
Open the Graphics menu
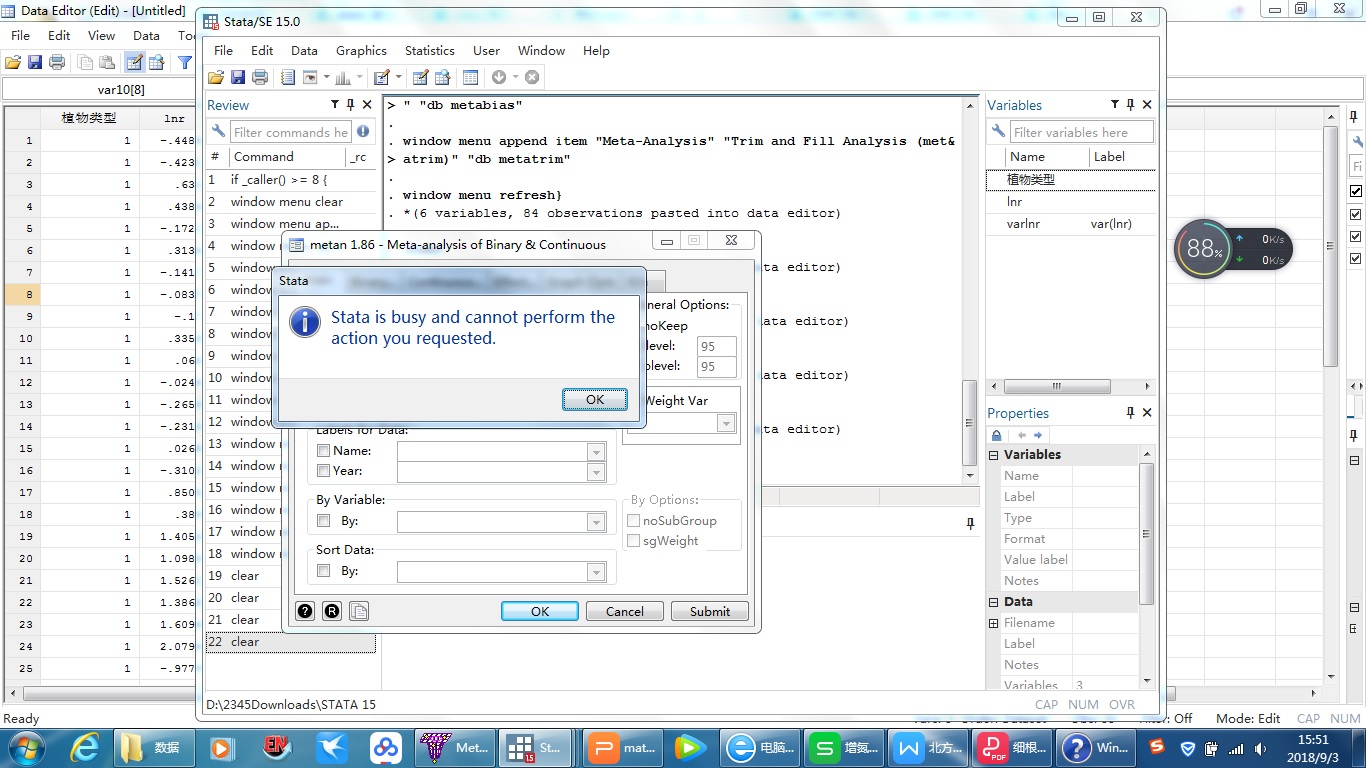(x=361, y=50)
